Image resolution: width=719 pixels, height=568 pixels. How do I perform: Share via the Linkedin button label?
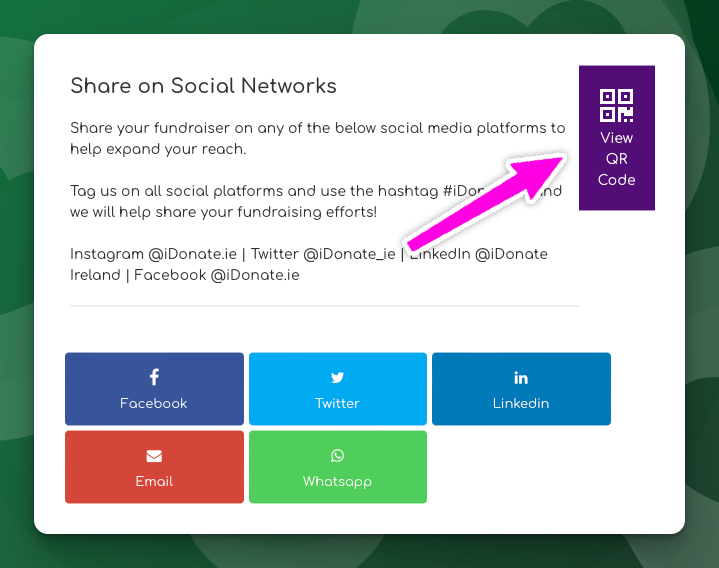[x=521, y=403]
